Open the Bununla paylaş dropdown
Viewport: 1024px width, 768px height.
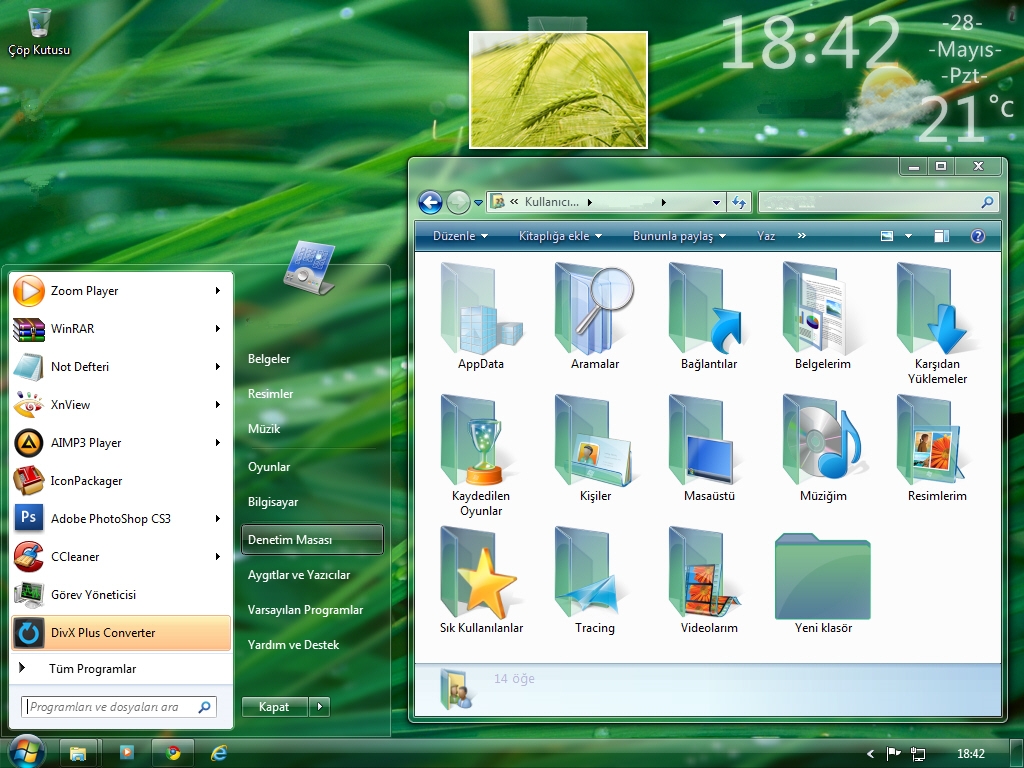[x=679, y=236]
